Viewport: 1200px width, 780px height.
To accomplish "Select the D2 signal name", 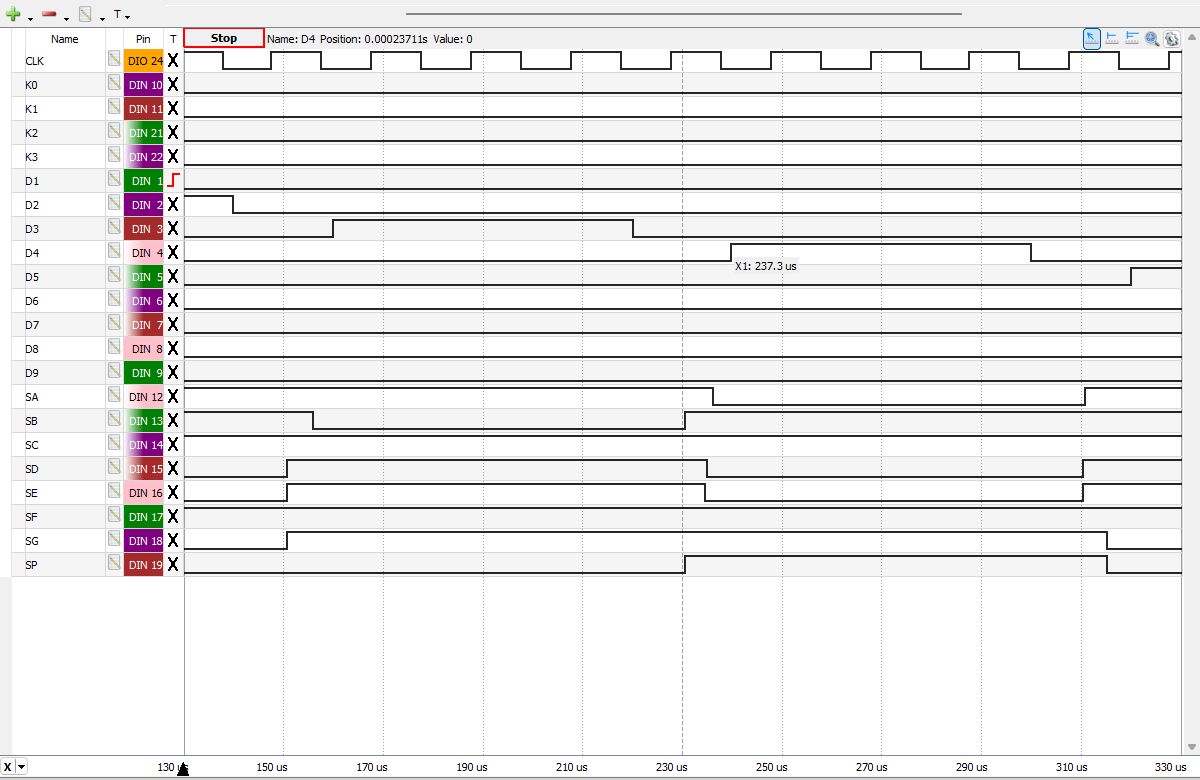I will [x=32, y=205].
